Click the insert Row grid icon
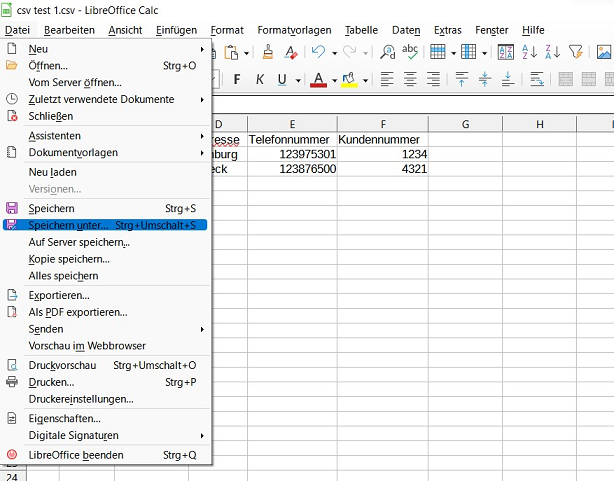614x481 pixels. pos(438,52)
